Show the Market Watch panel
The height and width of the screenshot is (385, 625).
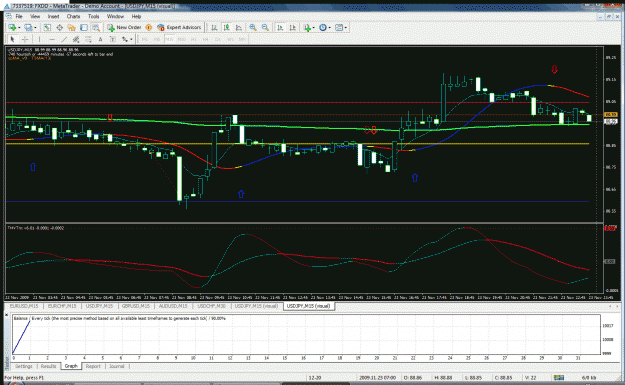[47, 27]
